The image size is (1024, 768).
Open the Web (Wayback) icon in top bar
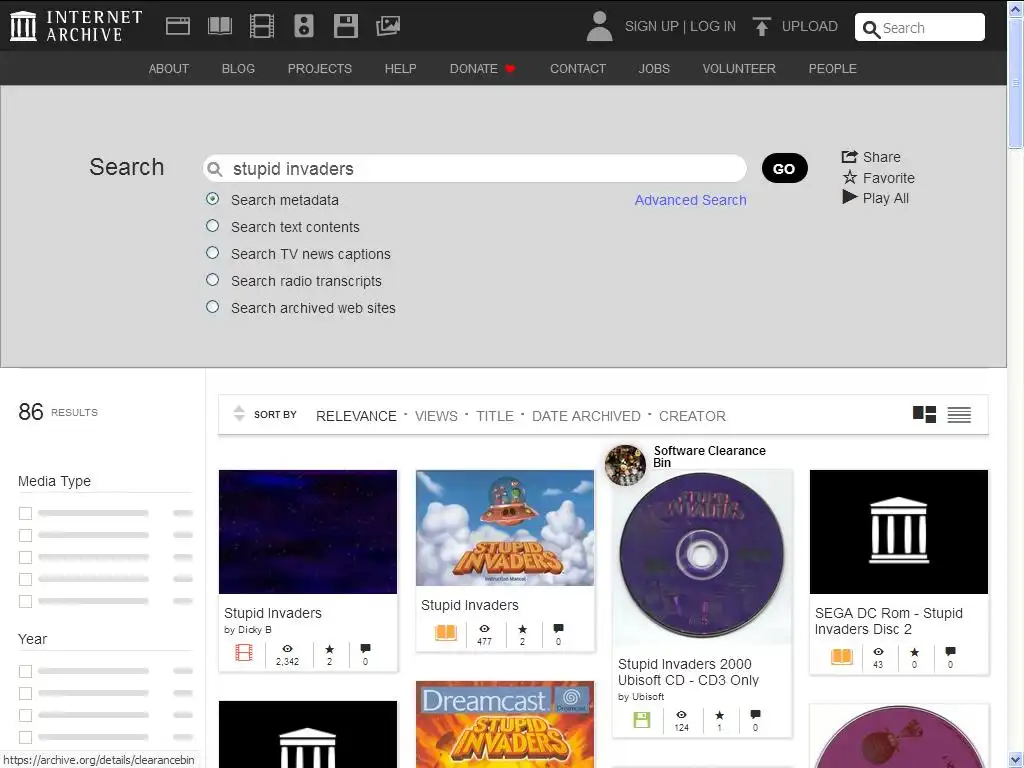(x=178, y=26)
